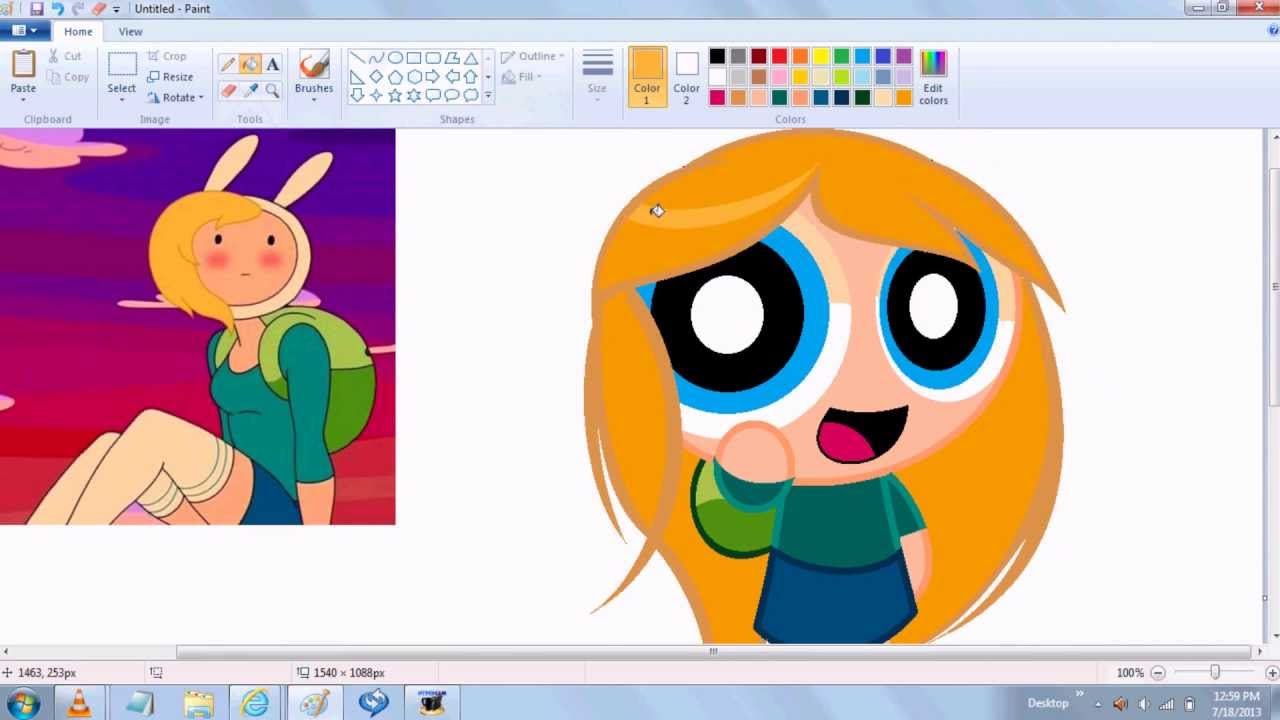
Task: Open the Paste dropdown arrow
Action: tap(23, 100)
